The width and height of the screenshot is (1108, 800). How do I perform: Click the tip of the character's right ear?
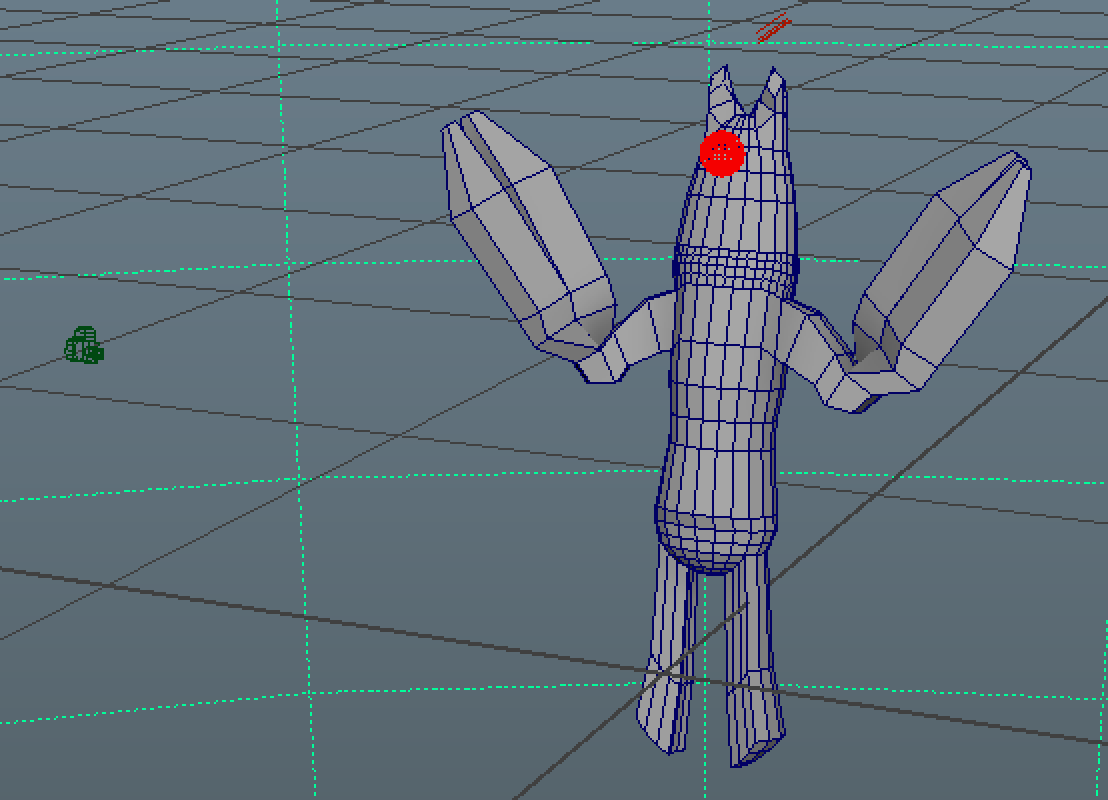point(774,75)
